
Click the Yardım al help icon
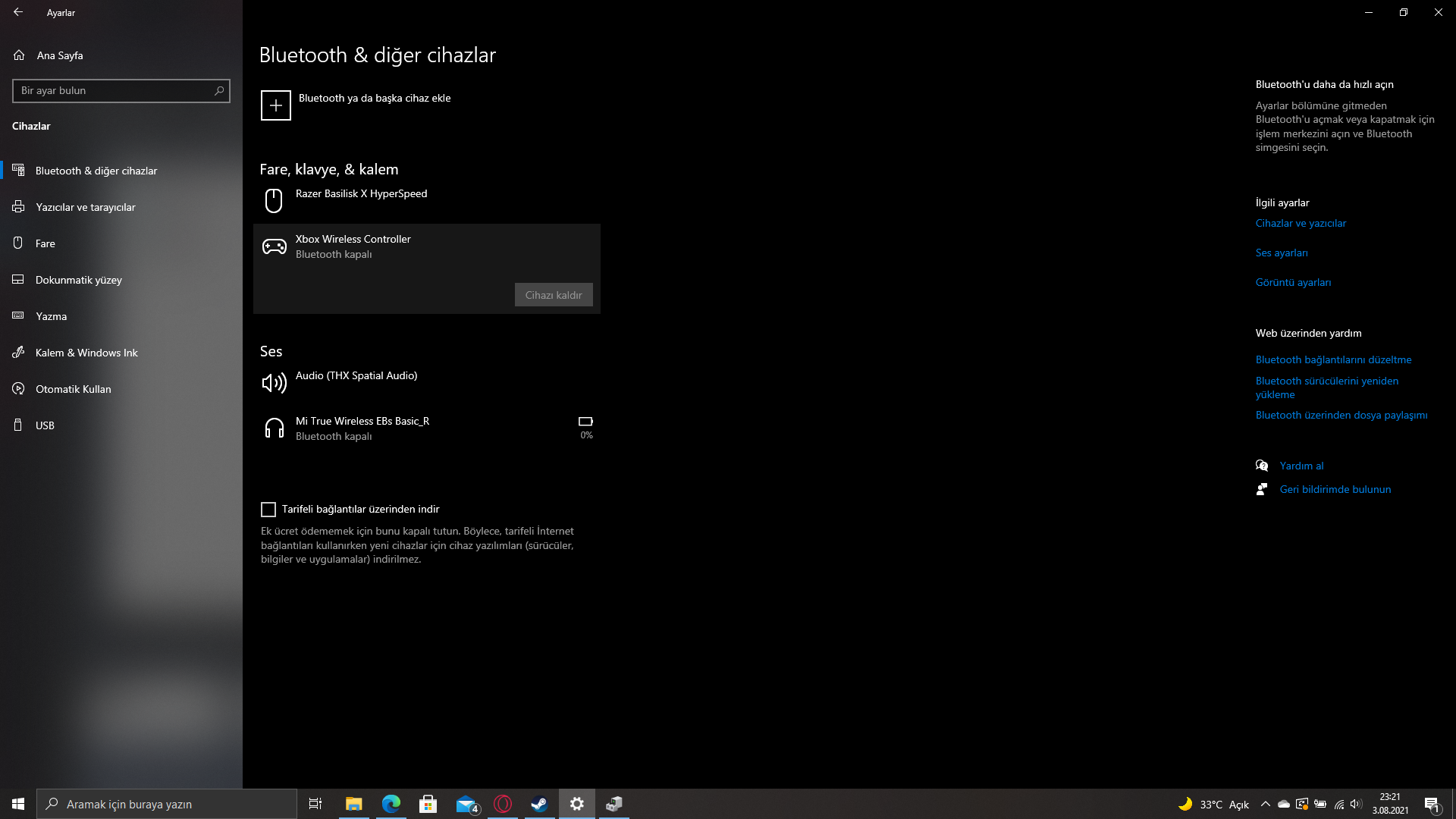(x=1262, y=466)
